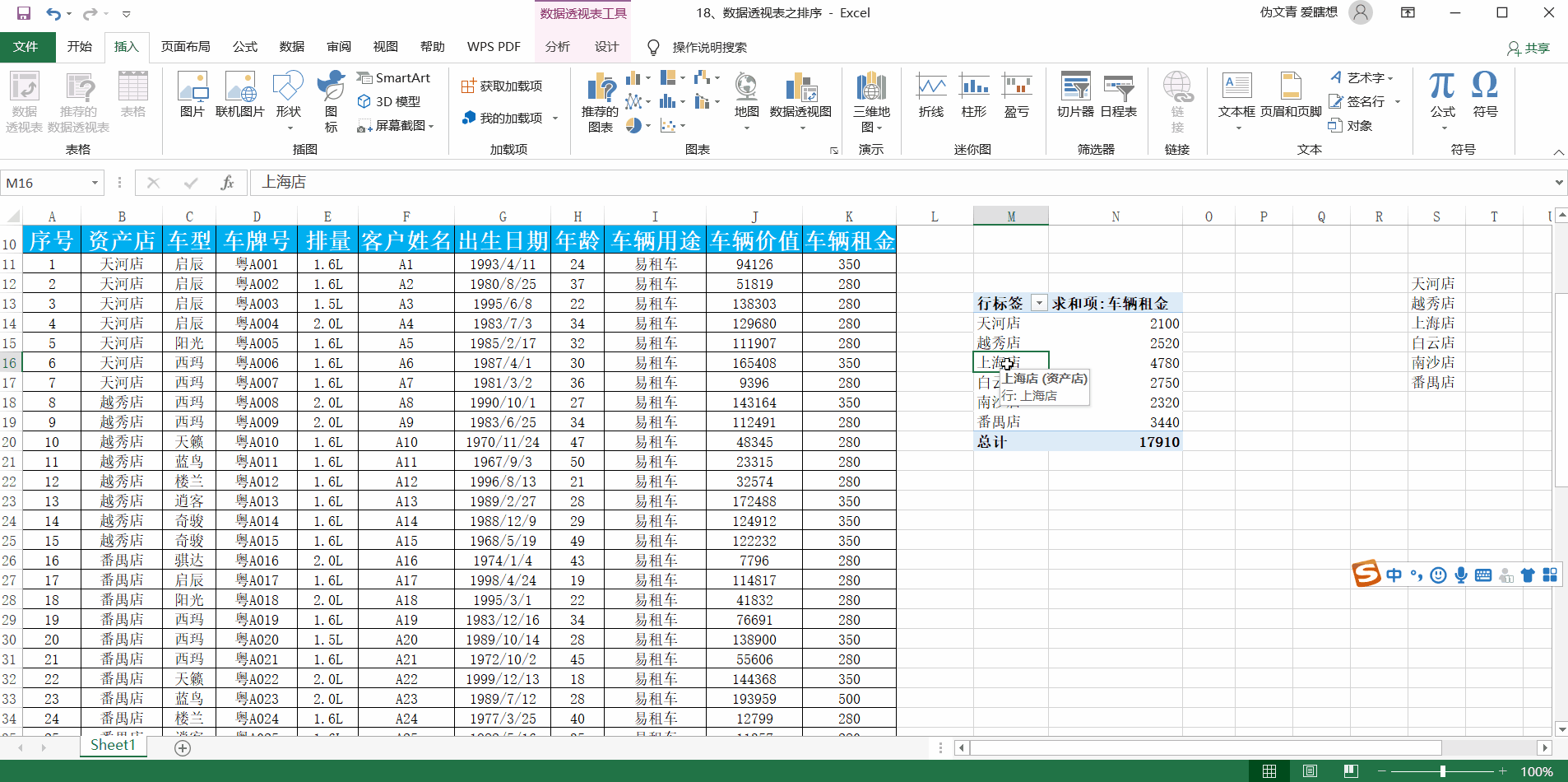Screen dimensions: 1568x782
Task: Expand the formula bar
Action: 1558,183
